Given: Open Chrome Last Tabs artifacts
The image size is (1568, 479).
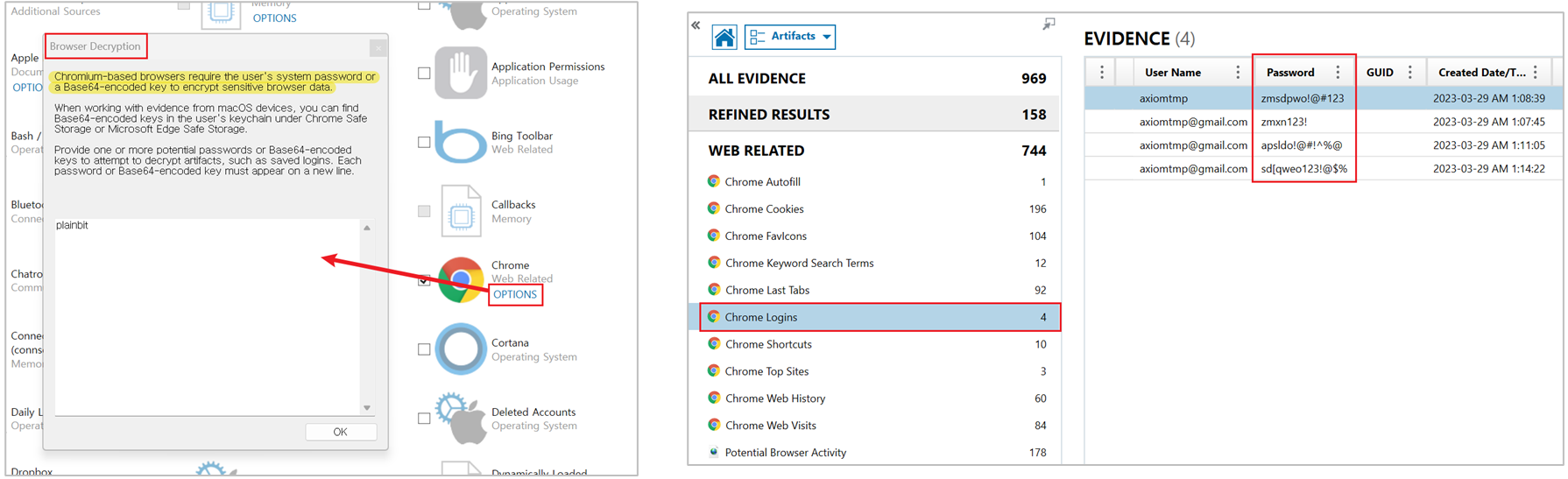Looking at the screenshot, I should (876, 290).
